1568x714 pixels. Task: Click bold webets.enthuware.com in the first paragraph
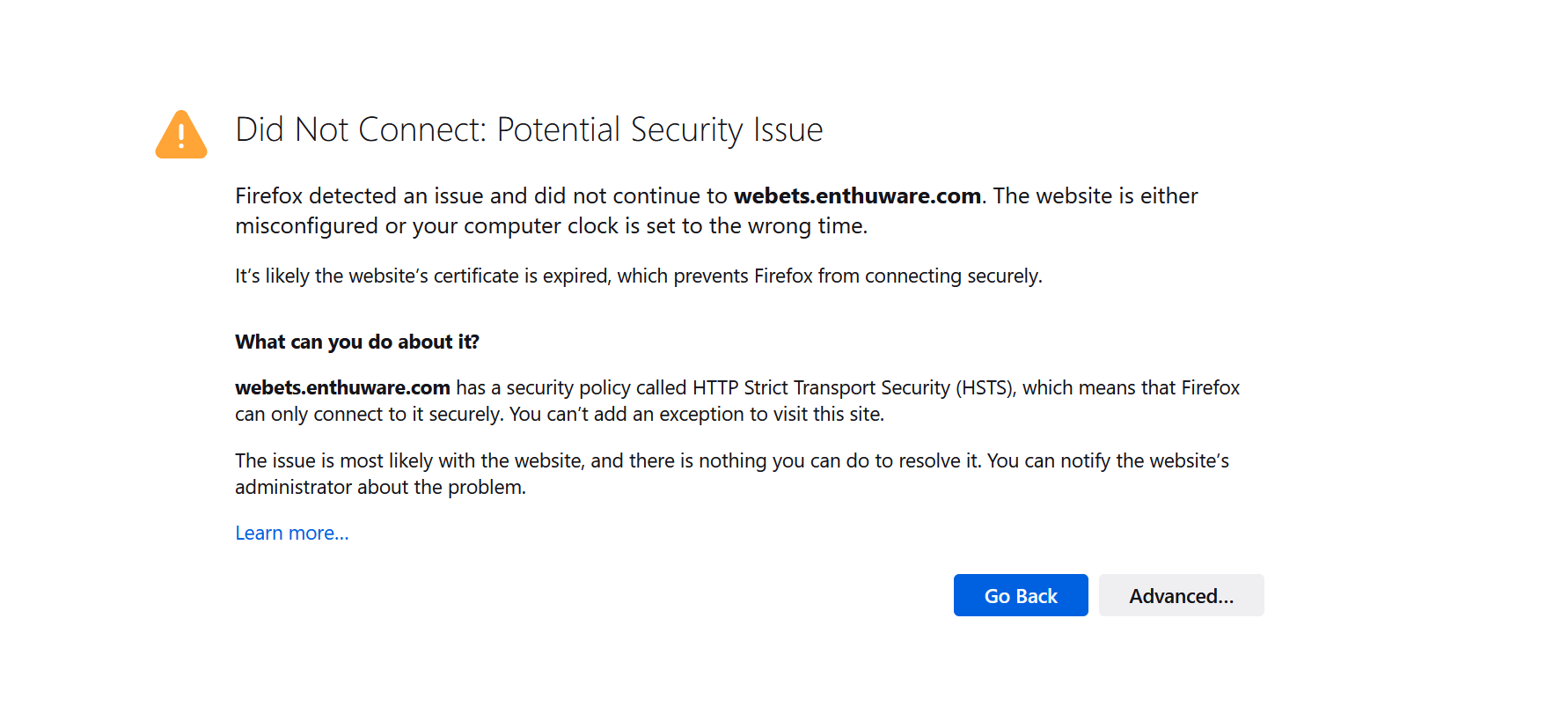pos(857,196)
